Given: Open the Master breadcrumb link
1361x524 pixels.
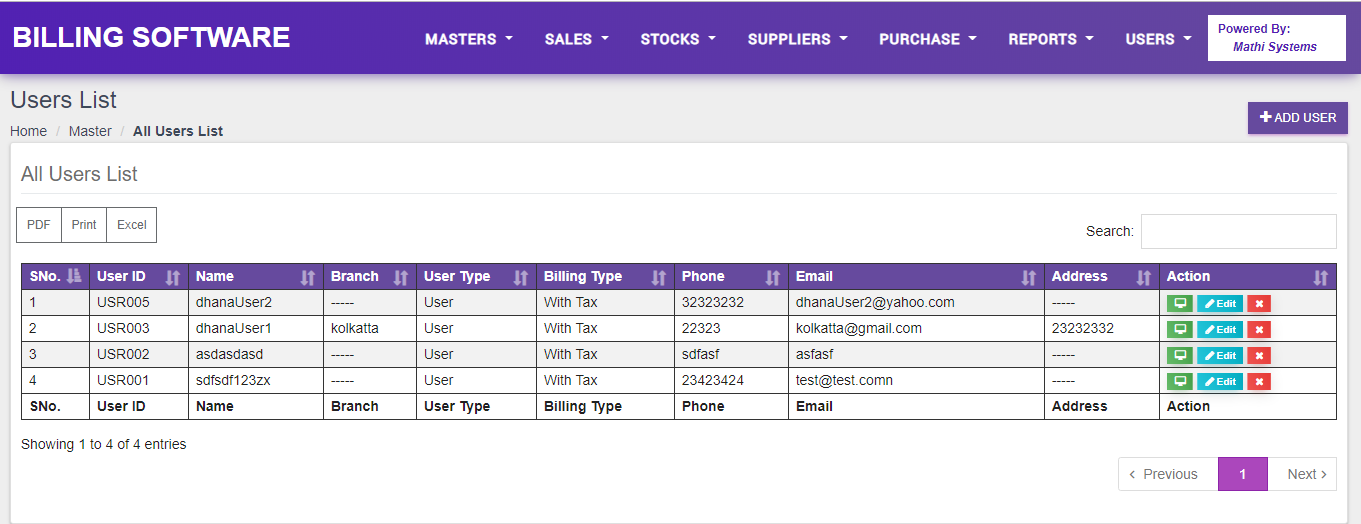Looking at the screenshot, I should (x=90, y=131).
